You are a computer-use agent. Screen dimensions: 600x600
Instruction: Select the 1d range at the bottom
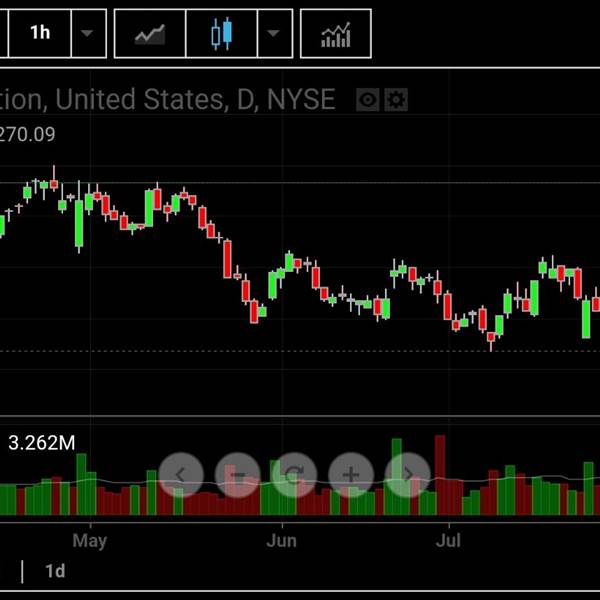[55, 571]
